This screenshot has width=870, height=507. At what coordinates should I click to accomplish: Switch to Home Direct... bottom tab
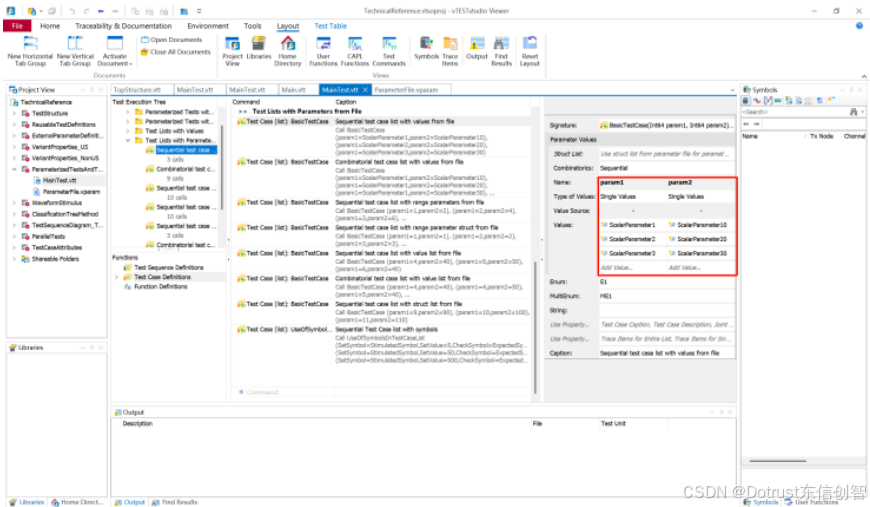(77, 502)
